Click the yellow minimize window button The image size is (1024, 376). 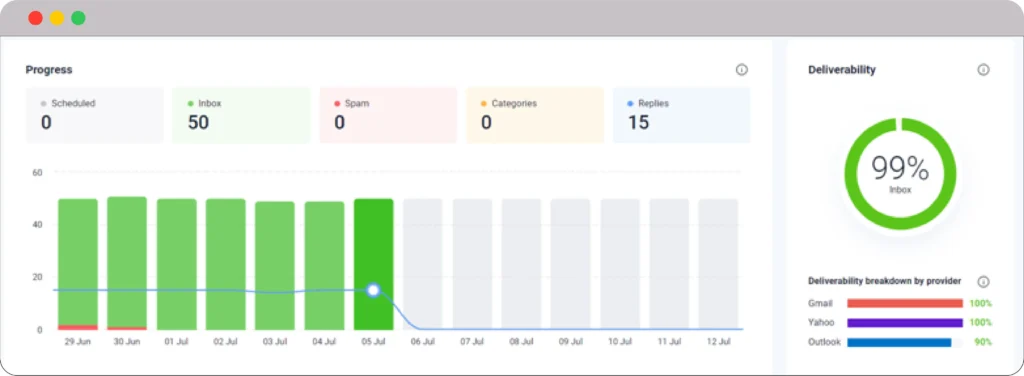click(x=57, y=18)
